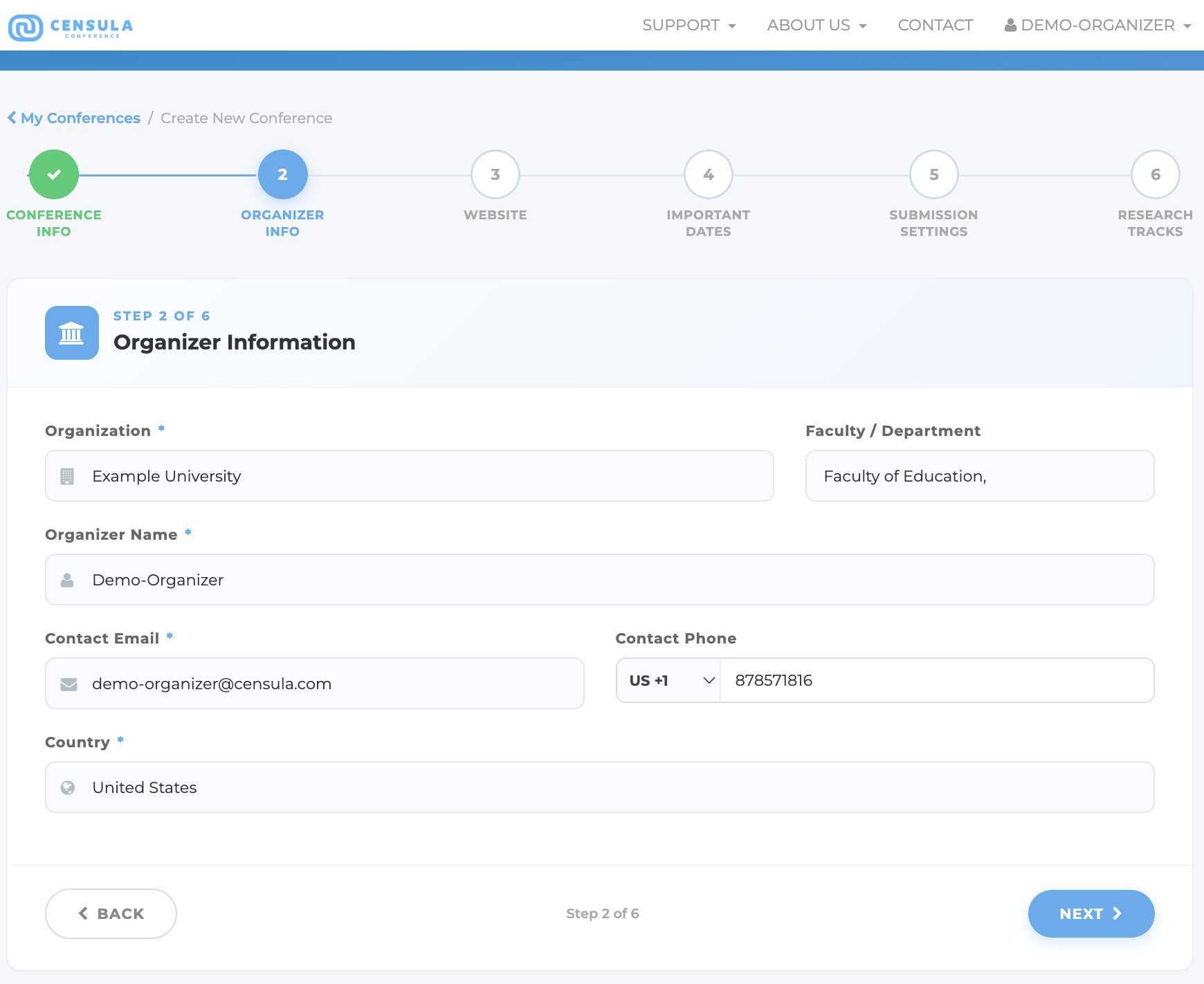Select step 2 Organizer Info circle
Image resolution: width=1204 pixels, height=984 pixels.
tap(282, 174)
